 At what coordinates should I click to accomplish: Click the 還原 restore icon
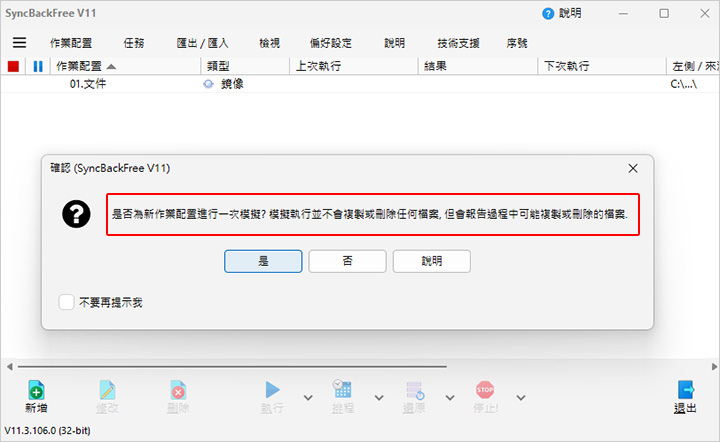pos(415,390)
